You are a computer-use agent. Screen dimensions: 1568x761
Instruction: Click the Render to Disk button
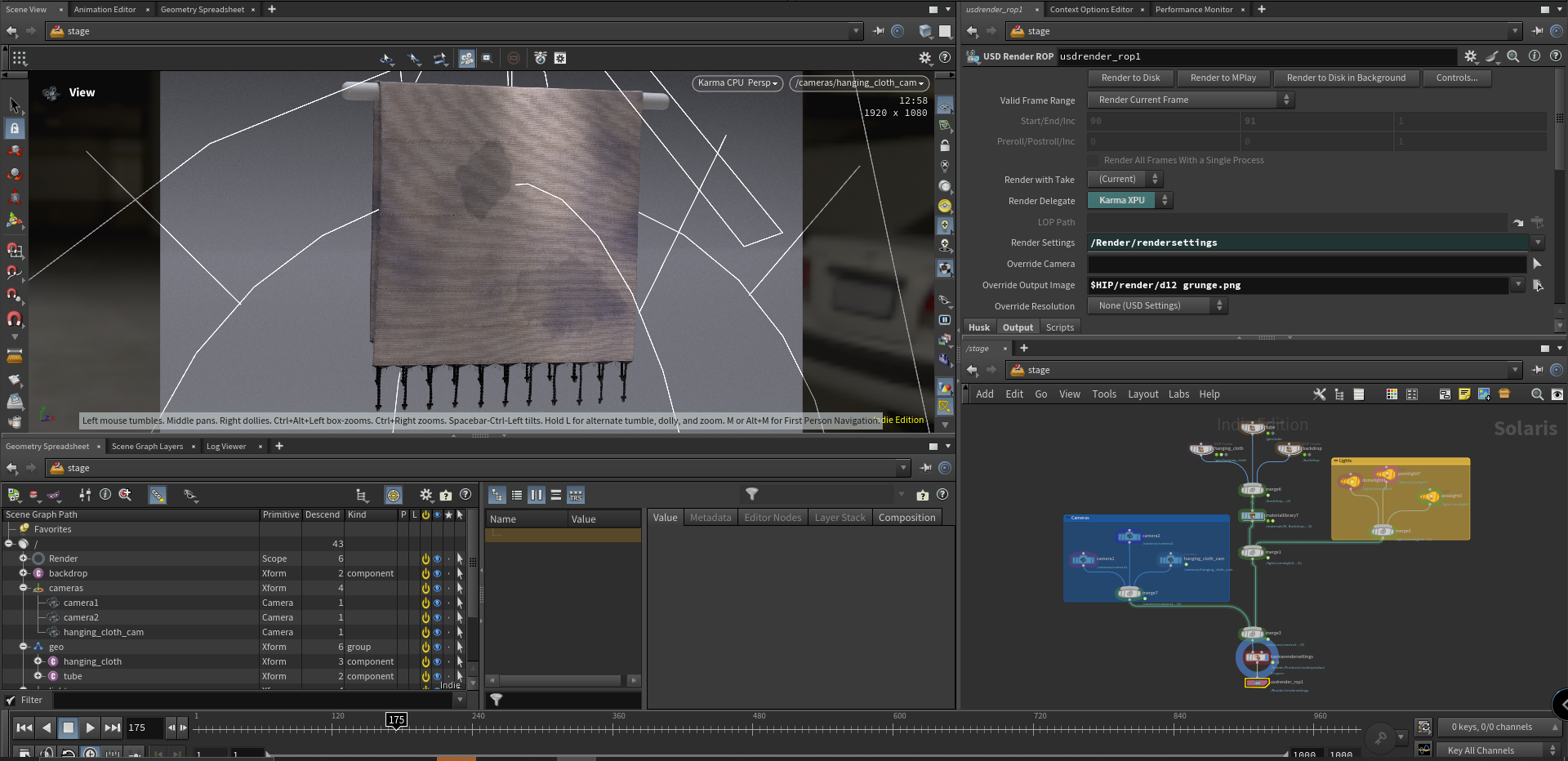(x=1130, y=78)
